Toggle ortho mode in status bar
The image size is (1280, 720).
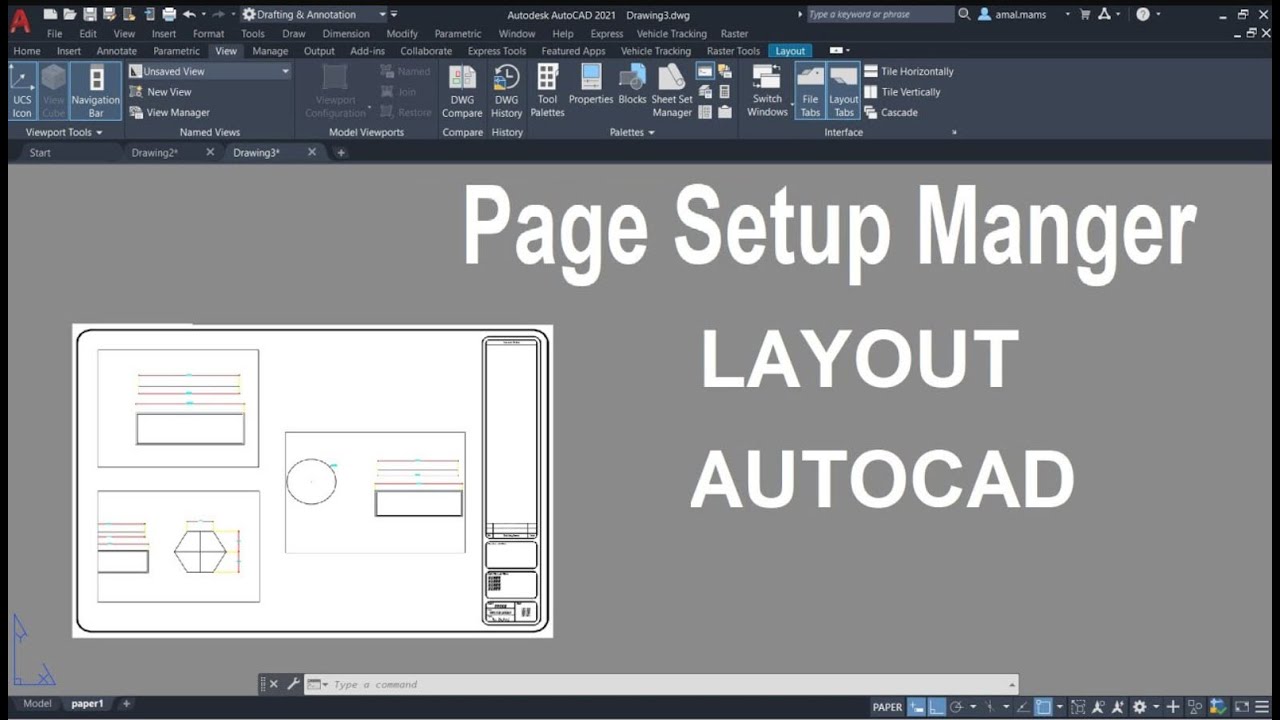(936, 707)
